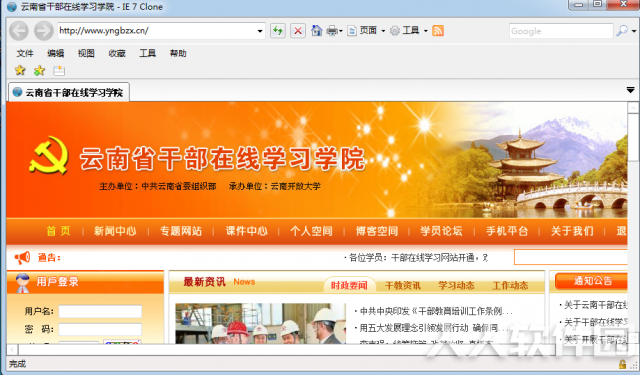Click the horizontal scrollbar left arrow

coord(12,349)
